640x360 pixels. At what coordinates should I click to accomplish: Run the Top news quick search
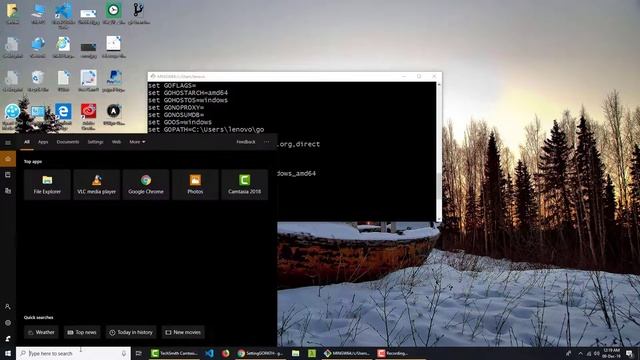[x=82, y=332]
